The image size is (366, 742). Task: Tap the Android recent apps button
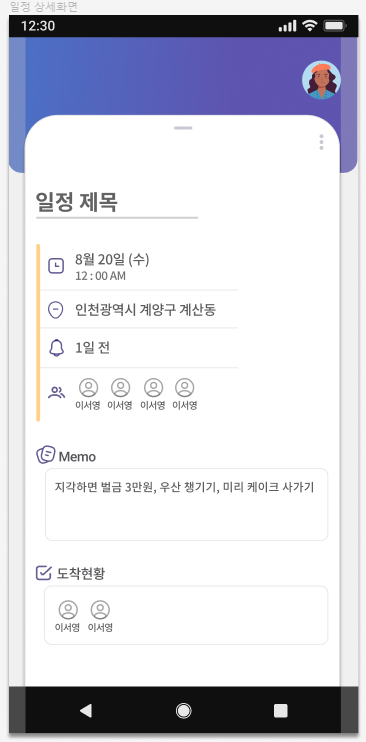pyautogui.click(x=281, y=710)
